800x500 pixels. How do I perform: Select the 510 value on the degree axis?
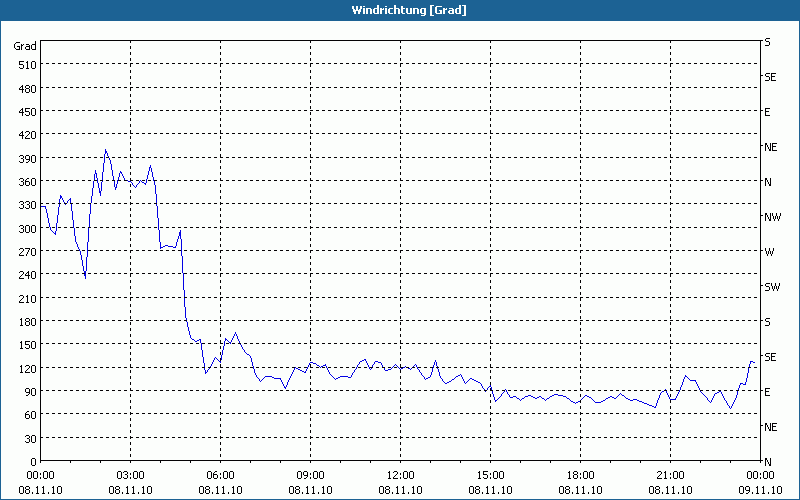[x=28, y=65]
